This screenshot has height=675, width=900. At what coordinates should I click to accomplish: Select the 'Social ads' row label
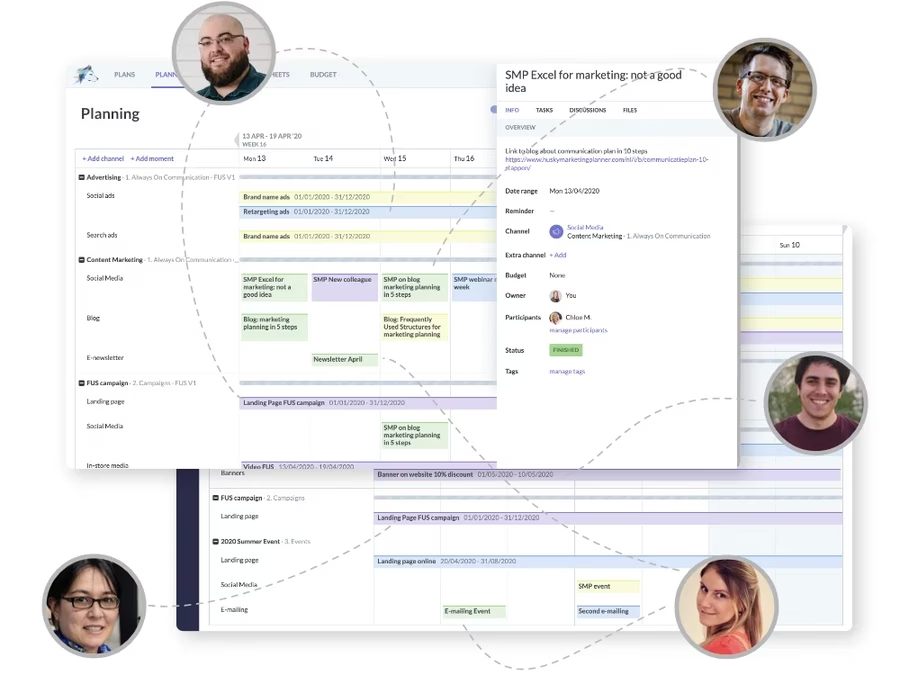(100, 196)
